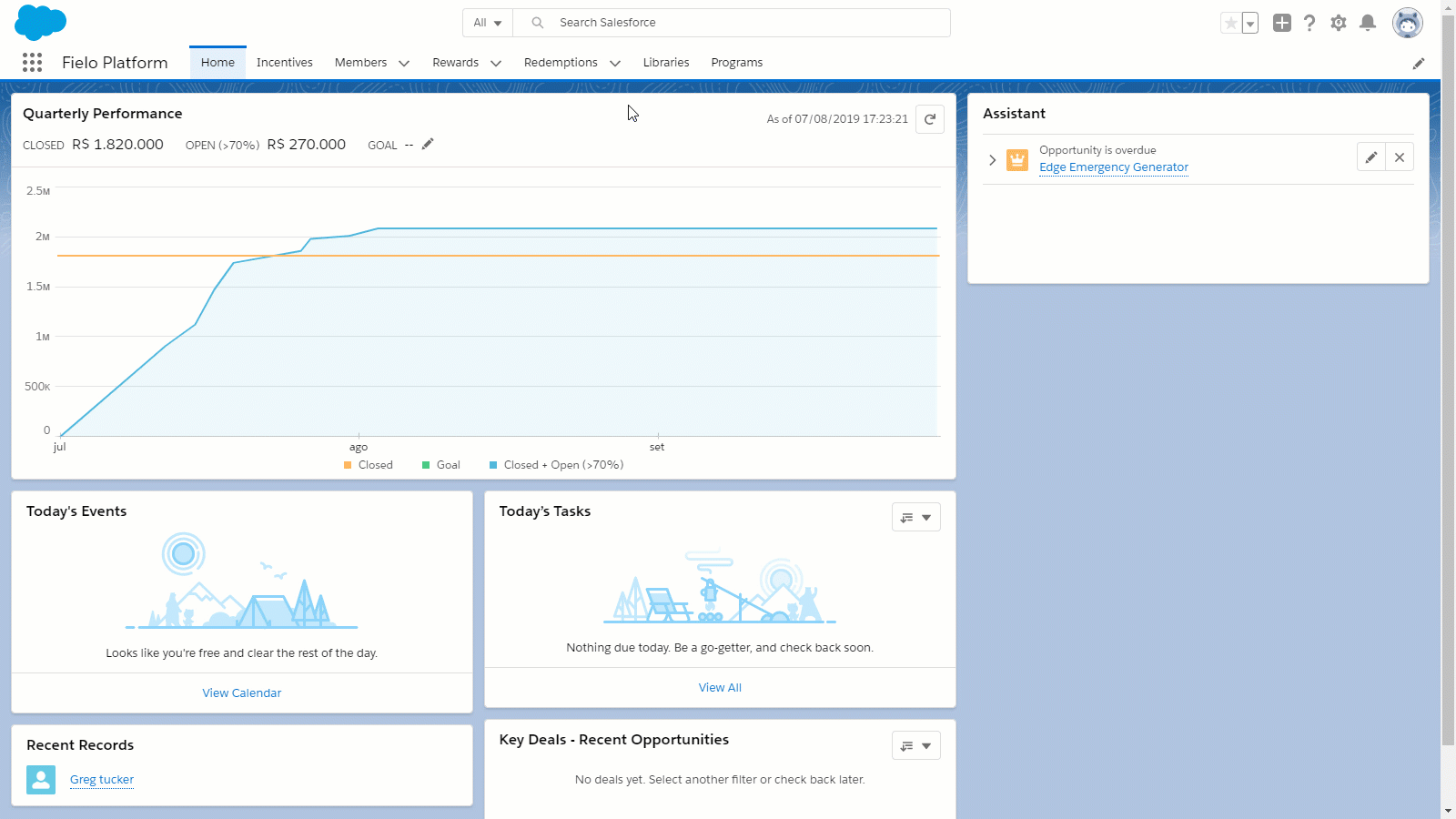Click the magnifier icon in search box

point(538,23)
